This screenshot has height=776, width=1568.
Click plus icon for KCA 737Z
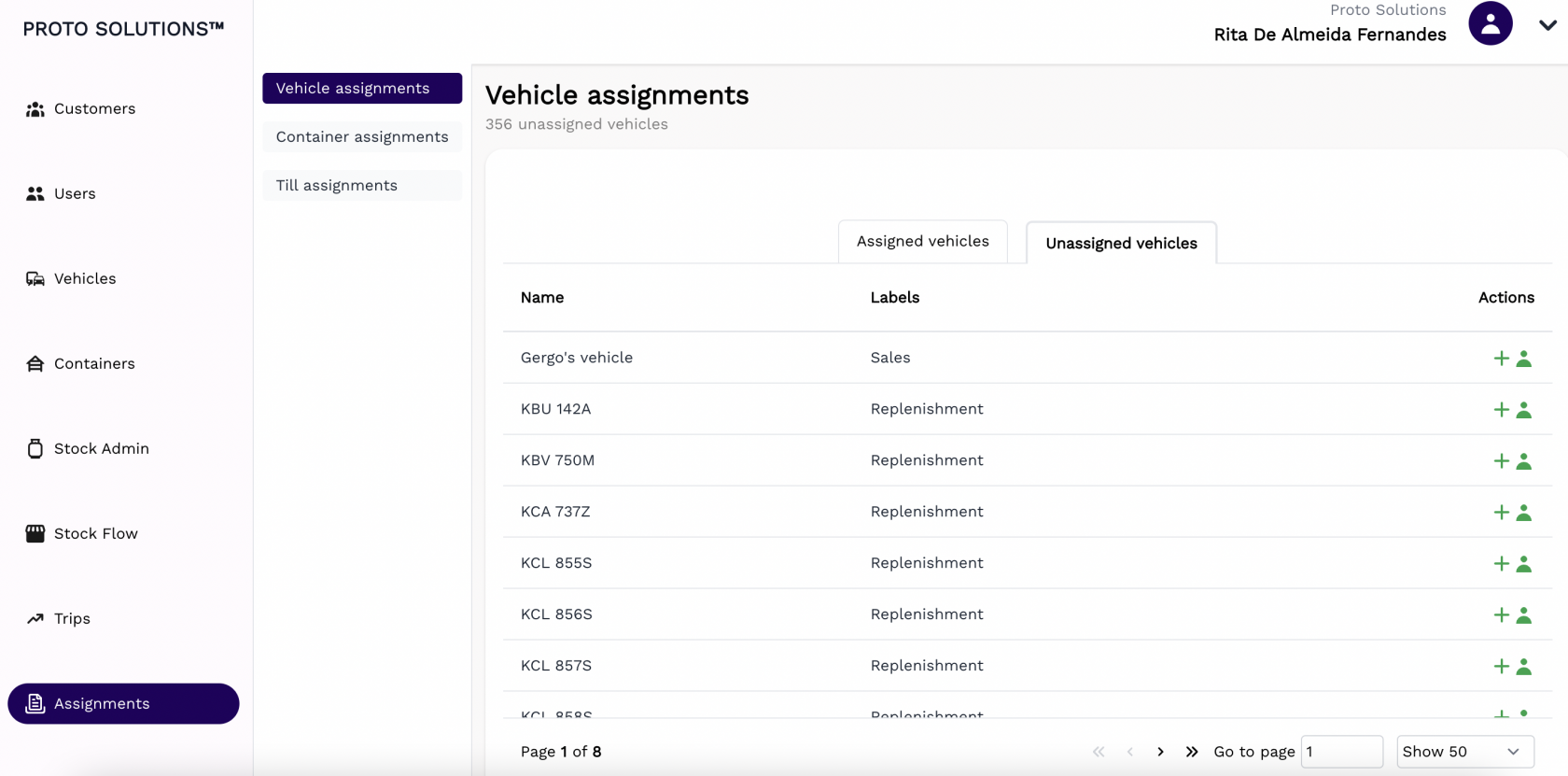pos(1502,513)
